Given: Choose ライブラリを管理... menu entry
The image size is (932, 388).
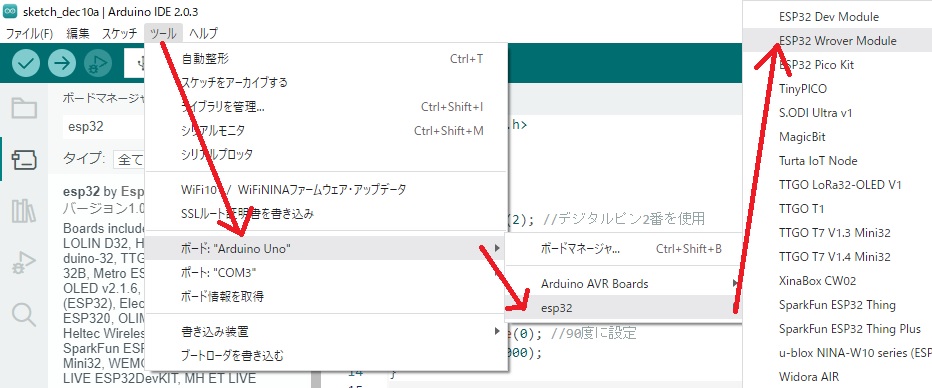Looking at the screenshot, I should 326,107.
